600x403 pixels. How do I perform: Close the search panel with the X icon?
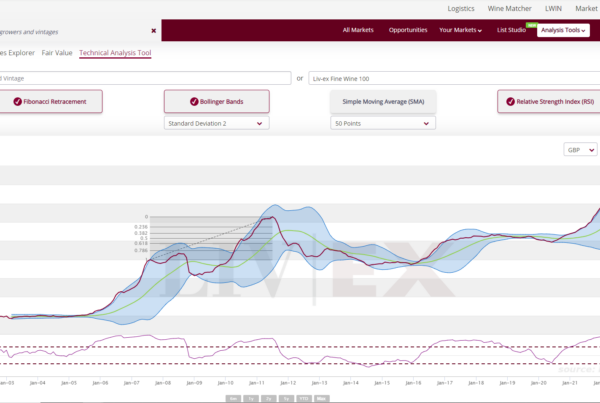pyautogui.click(x=153, y=31)
